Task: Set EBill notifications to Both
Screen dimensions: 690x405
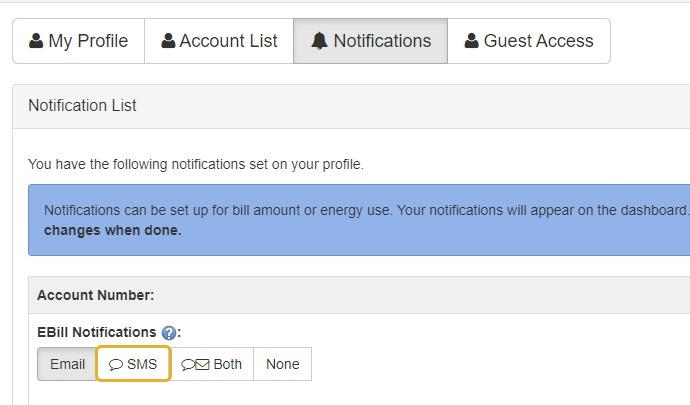Action: pyautogui.click(x=212, y=364)
